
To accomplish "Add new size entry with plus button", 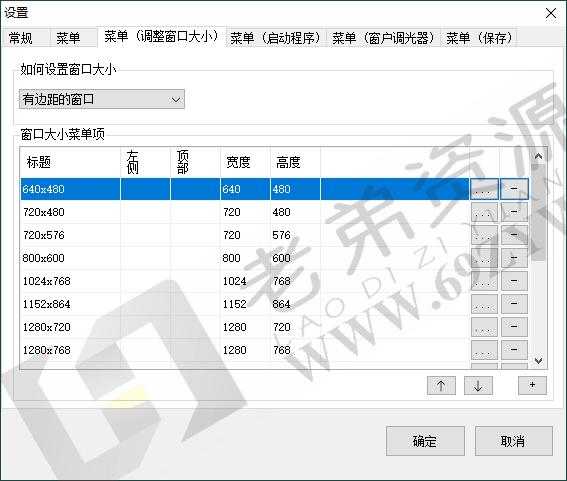I will click(x=532, y=385).
